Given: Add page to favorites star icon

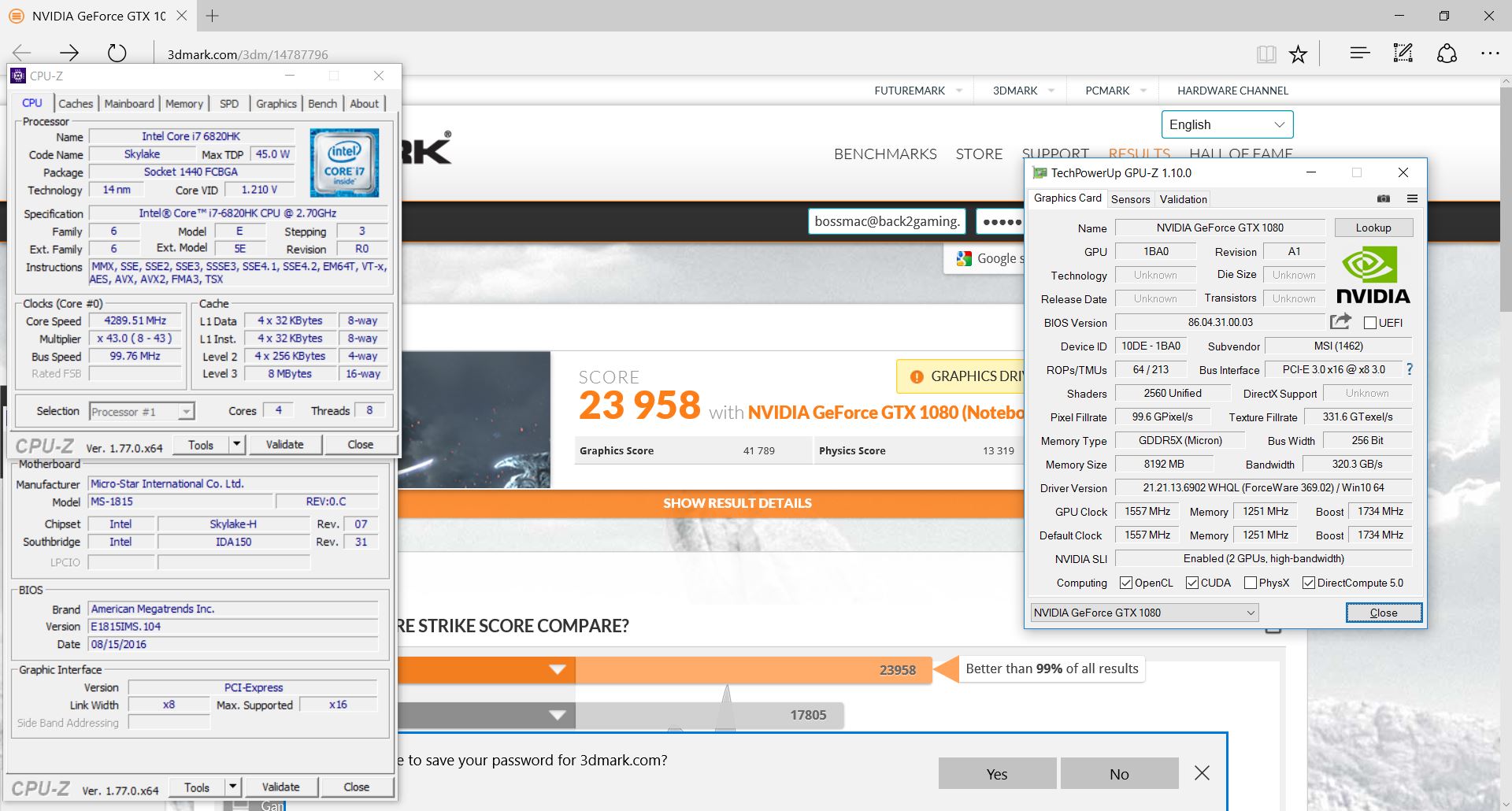Looking at the screenshot, I should click(x=1298, y=54).
